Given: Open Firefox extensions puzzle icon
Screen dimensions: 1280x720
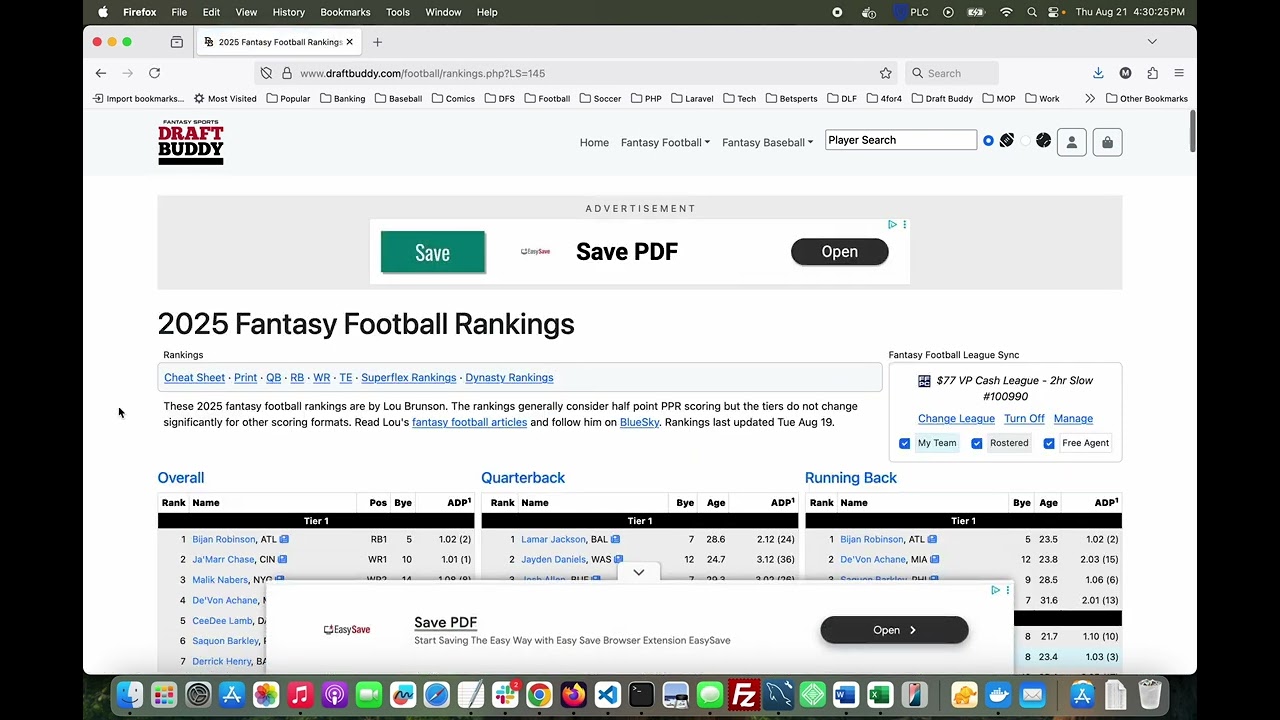Looking at the screenshot, I should pos(1152,73).
